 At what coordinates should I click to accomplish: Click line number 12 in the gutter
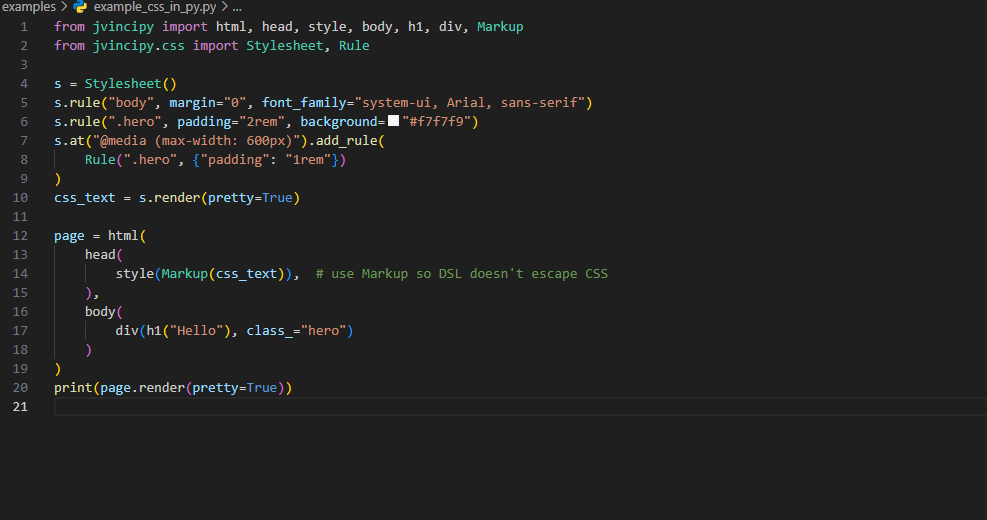click(20, 236)
